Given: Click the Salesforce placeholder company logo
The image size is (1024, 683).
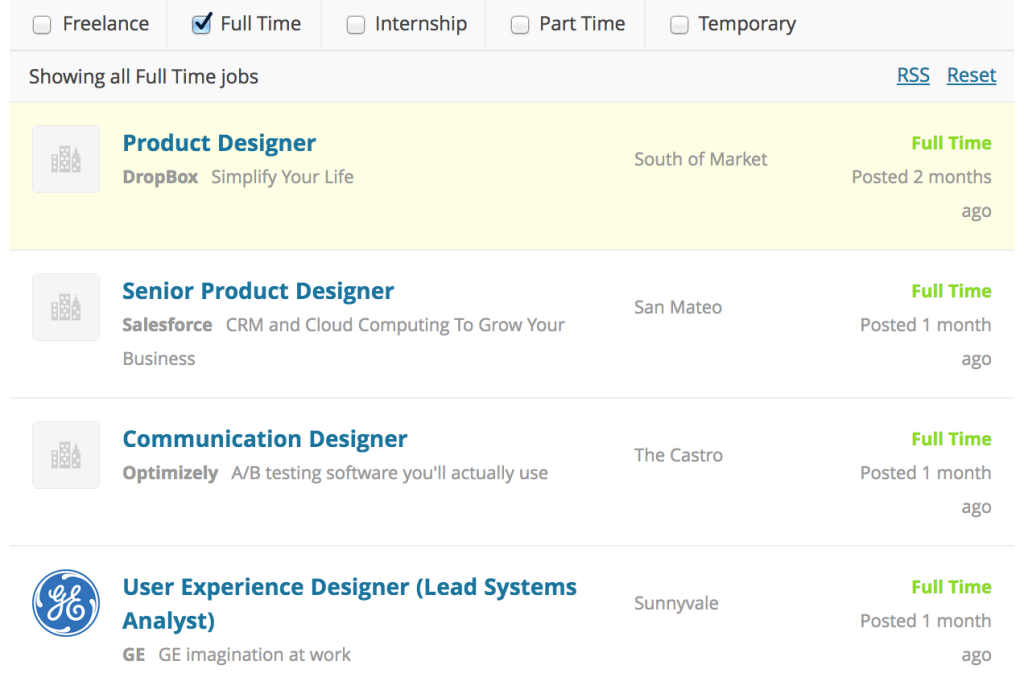Looking at the screenshot, I should pyautogui.click(x=66, y=307).
